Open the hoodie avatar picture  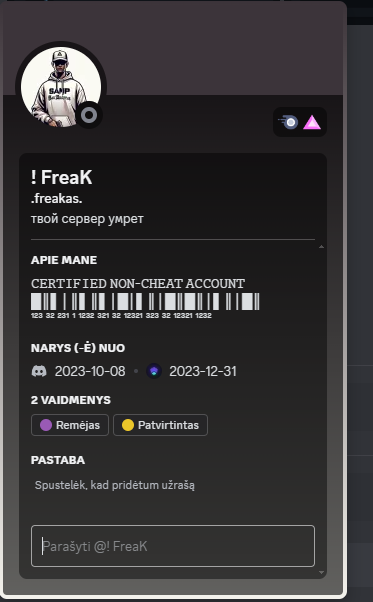(60, 87)
